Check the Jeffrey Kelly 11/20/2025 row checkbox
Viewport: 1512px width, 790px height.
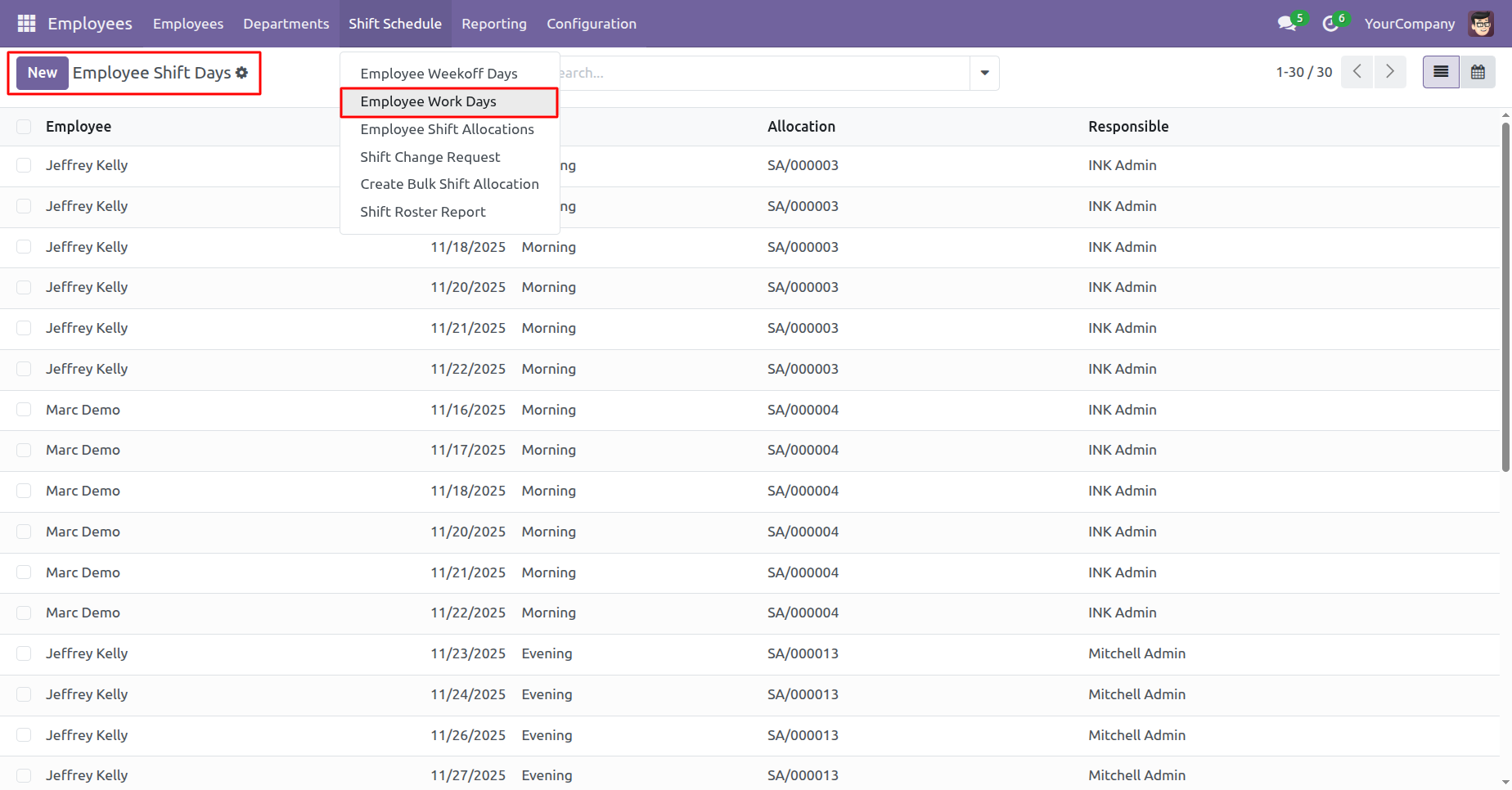pos(24,287)
